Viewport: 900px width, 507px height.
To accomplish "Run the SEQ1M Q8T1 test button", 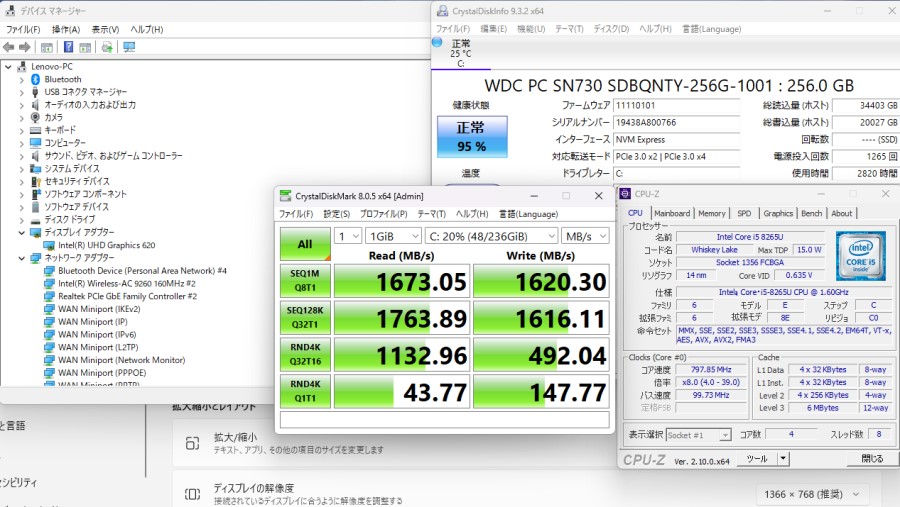I will coord(305,281).
